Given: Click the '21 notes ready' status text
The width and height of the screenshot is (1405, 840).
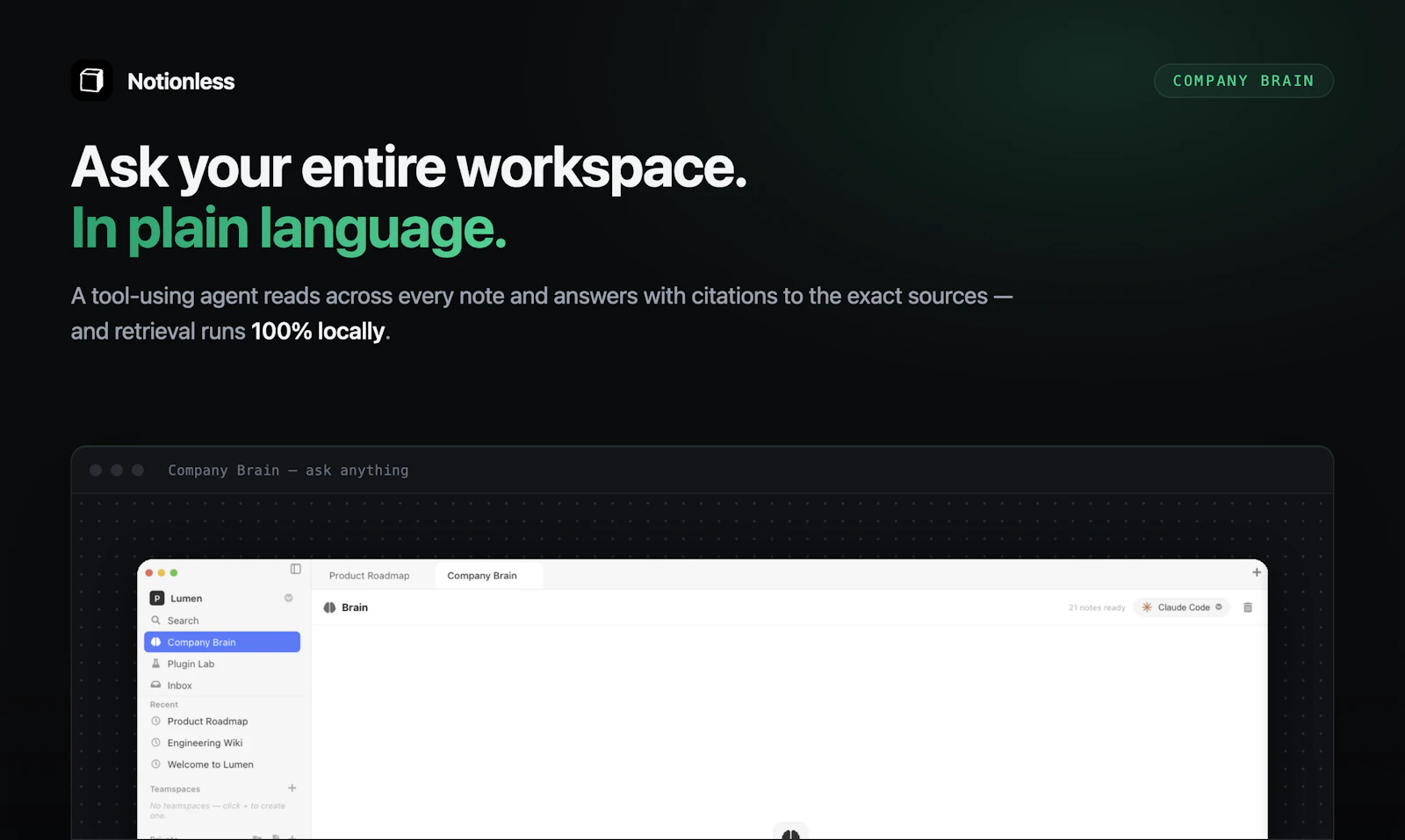Looking at the screenshot, I should [x=1097, y=607].
